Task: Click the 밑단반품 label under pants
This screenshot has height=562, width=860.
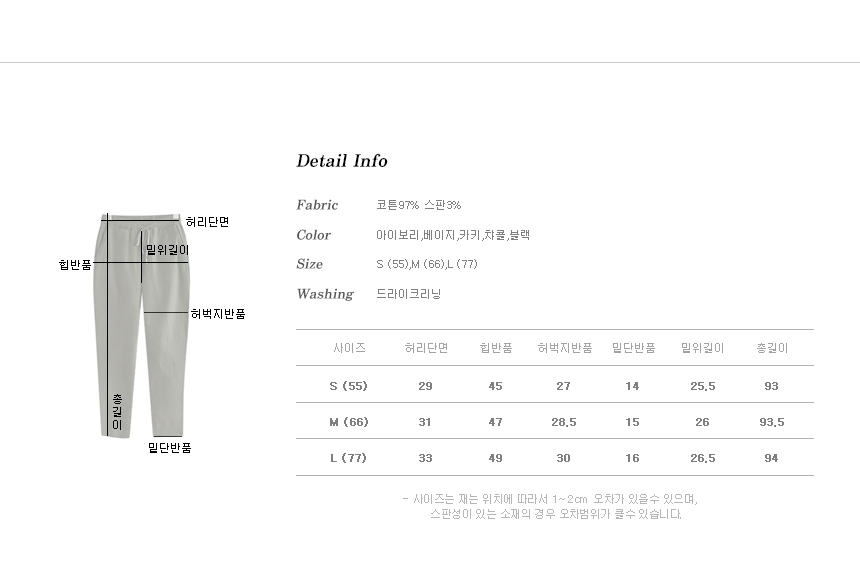Action: point(169,448)
